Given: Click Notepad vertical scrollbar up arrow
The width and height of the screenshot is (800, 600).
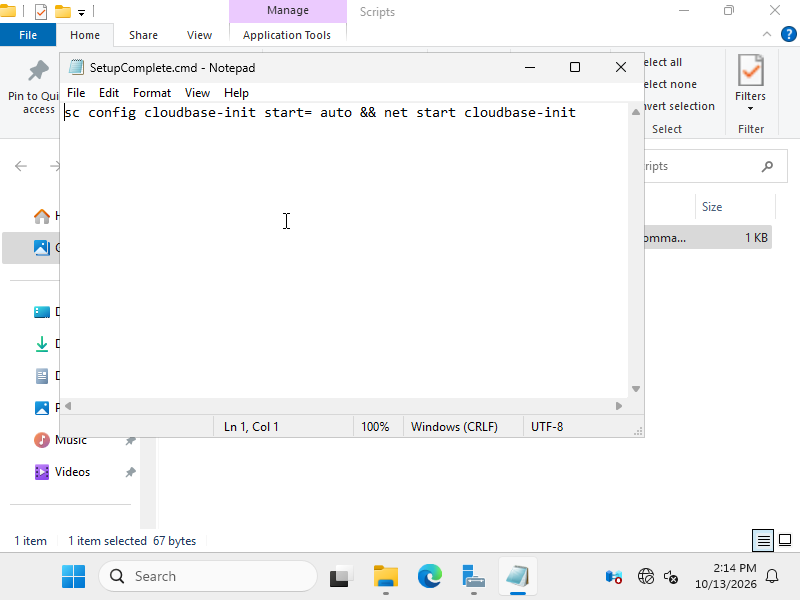Looking at the screenshot, I should point(636,112).
